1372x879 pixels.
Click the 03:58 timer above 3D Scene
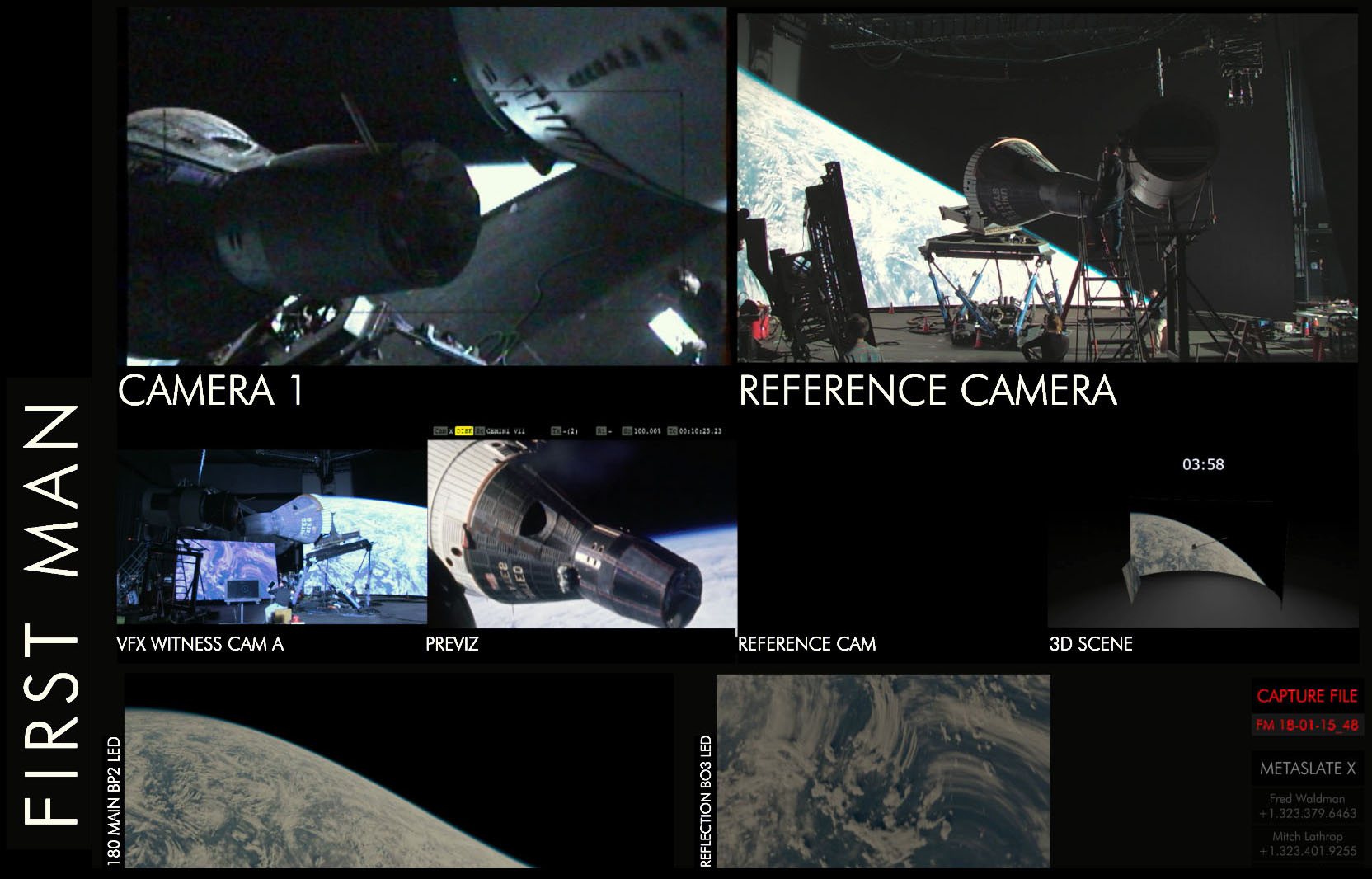(1203, 464)
